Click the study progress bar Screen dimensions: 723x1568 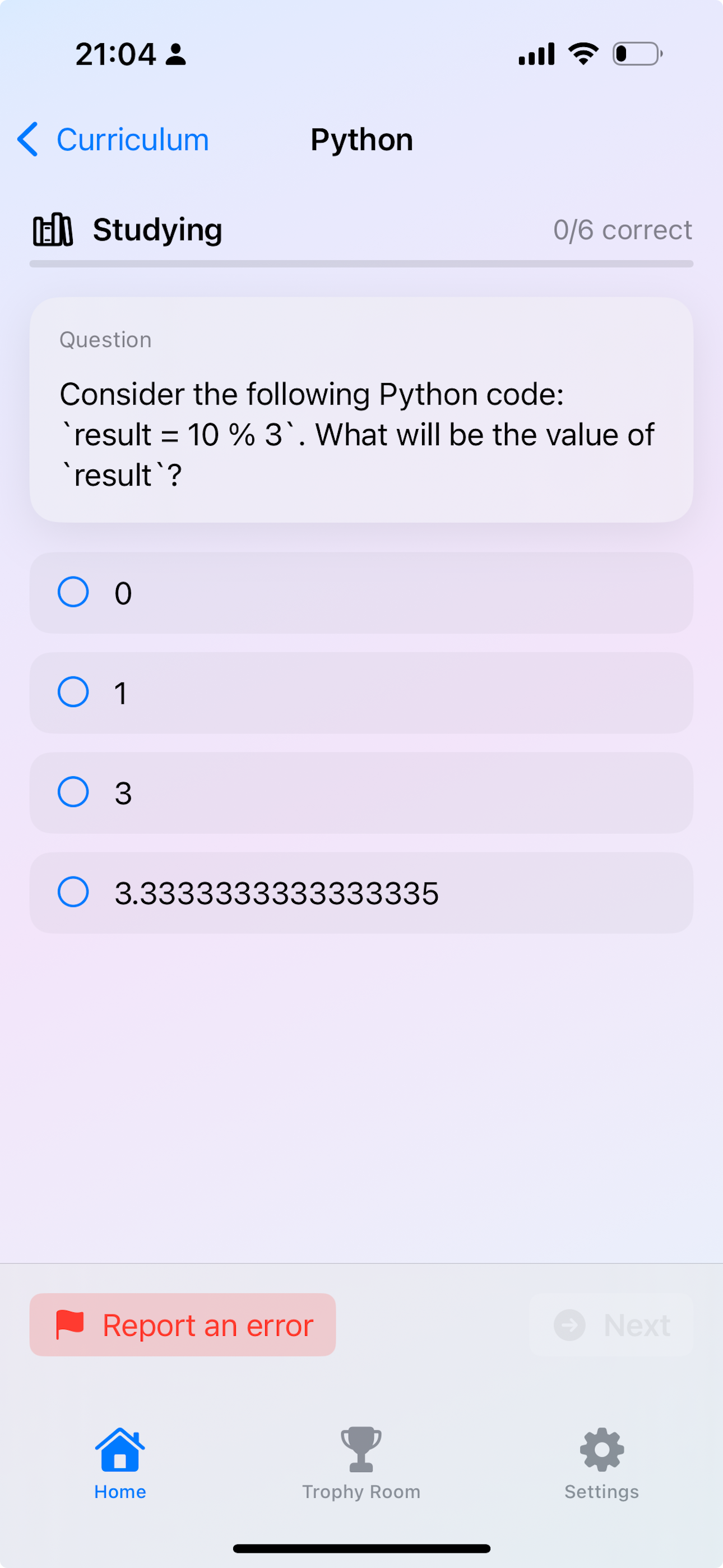click(x=361, y=264)
